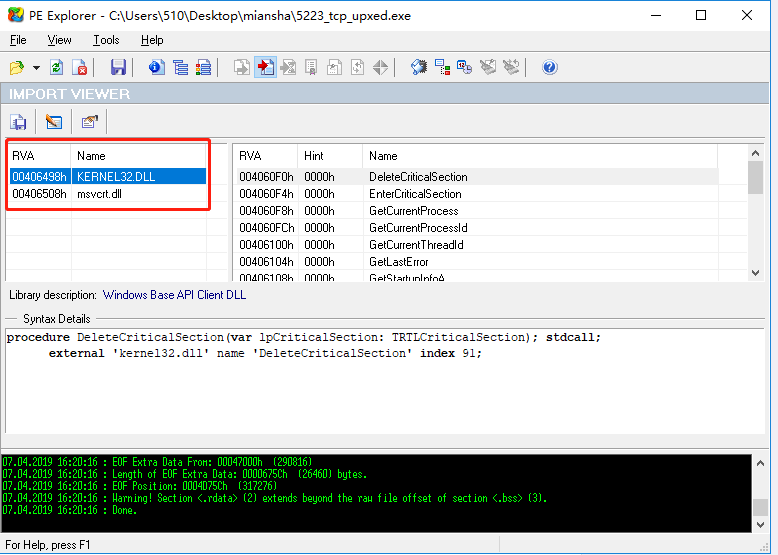
Task: Click the 'Warning! Section <.rdata>' log line
Action: [274, 498]
